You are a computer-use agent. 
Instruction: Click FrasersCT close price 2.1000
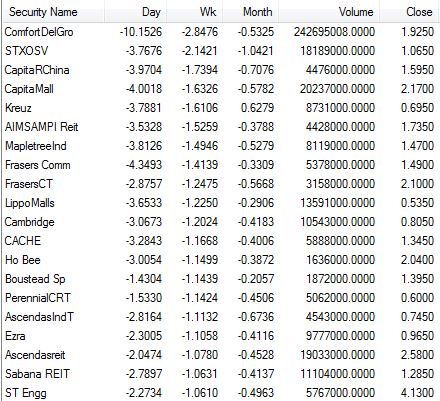417,184
